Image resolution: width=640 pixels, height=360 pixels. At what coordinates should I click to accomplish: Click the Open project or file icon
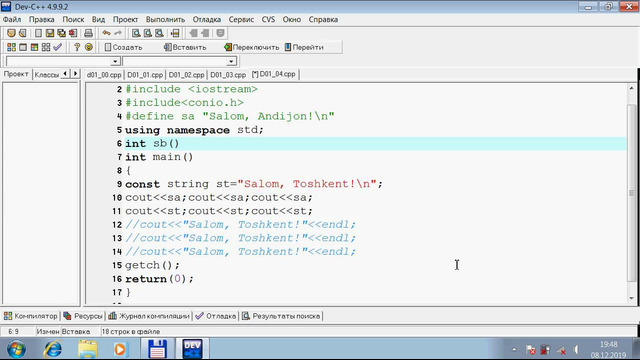click(x=11, y=33)
